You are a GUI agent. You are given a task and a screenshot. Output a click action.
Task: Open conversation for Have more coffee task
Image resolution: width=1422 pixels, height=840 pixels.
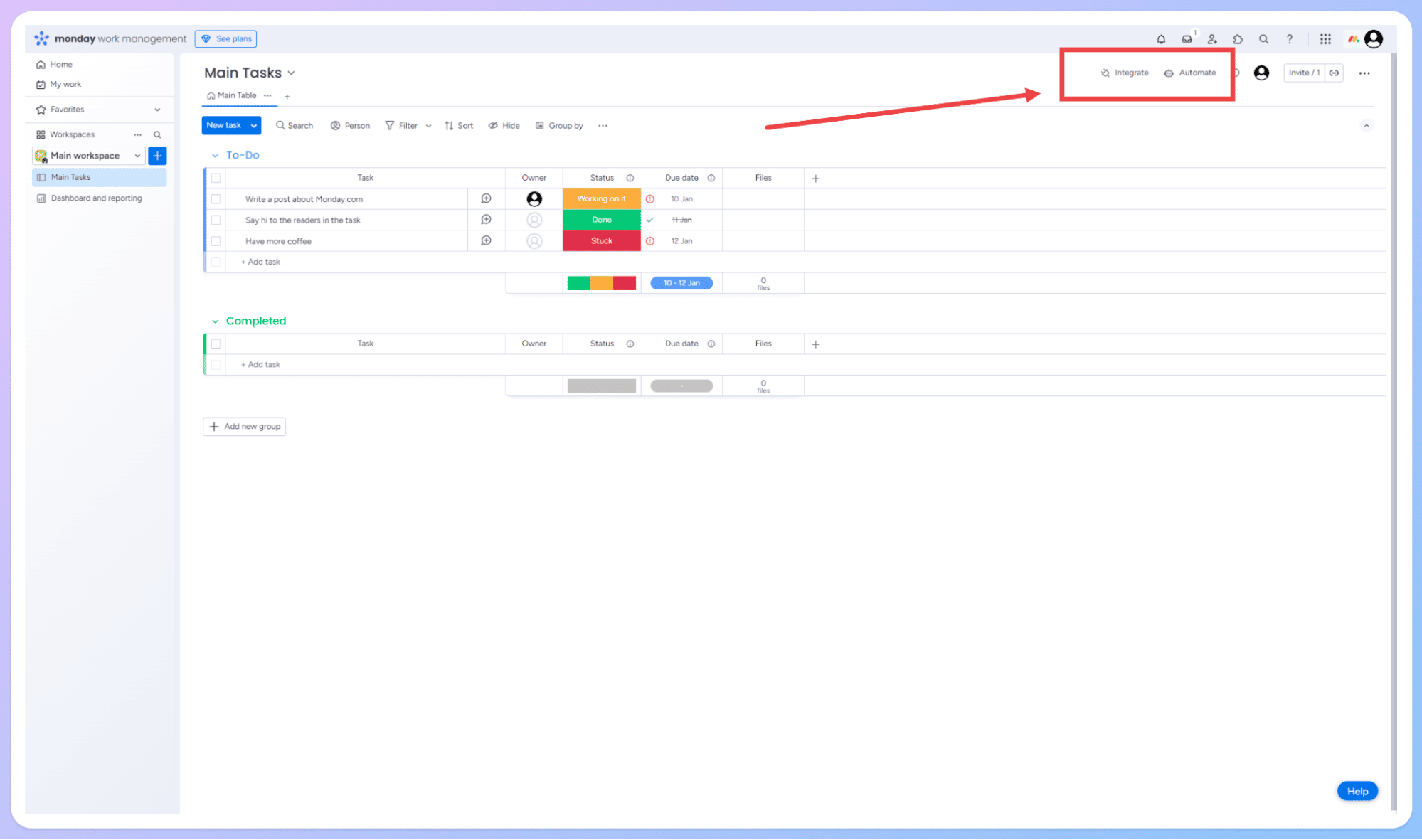[486, 240]
